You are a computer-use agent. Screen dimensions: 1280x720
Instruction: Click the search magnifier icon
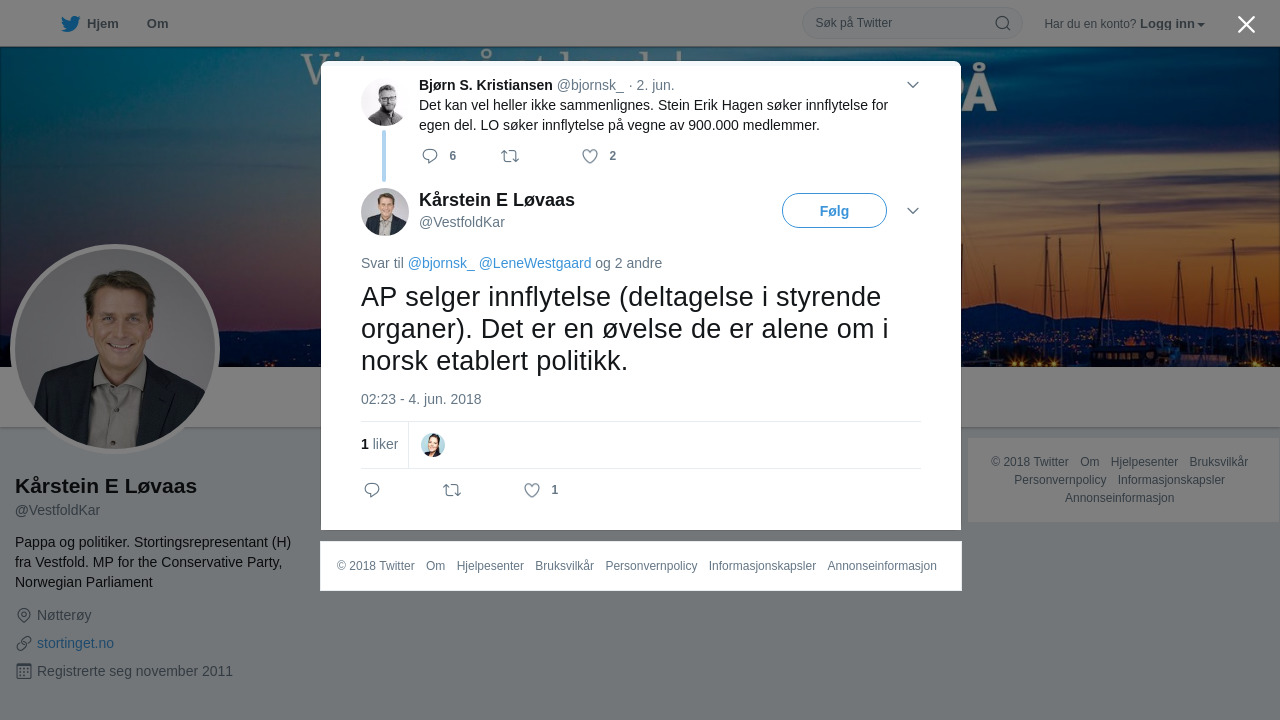(1002, 23)
